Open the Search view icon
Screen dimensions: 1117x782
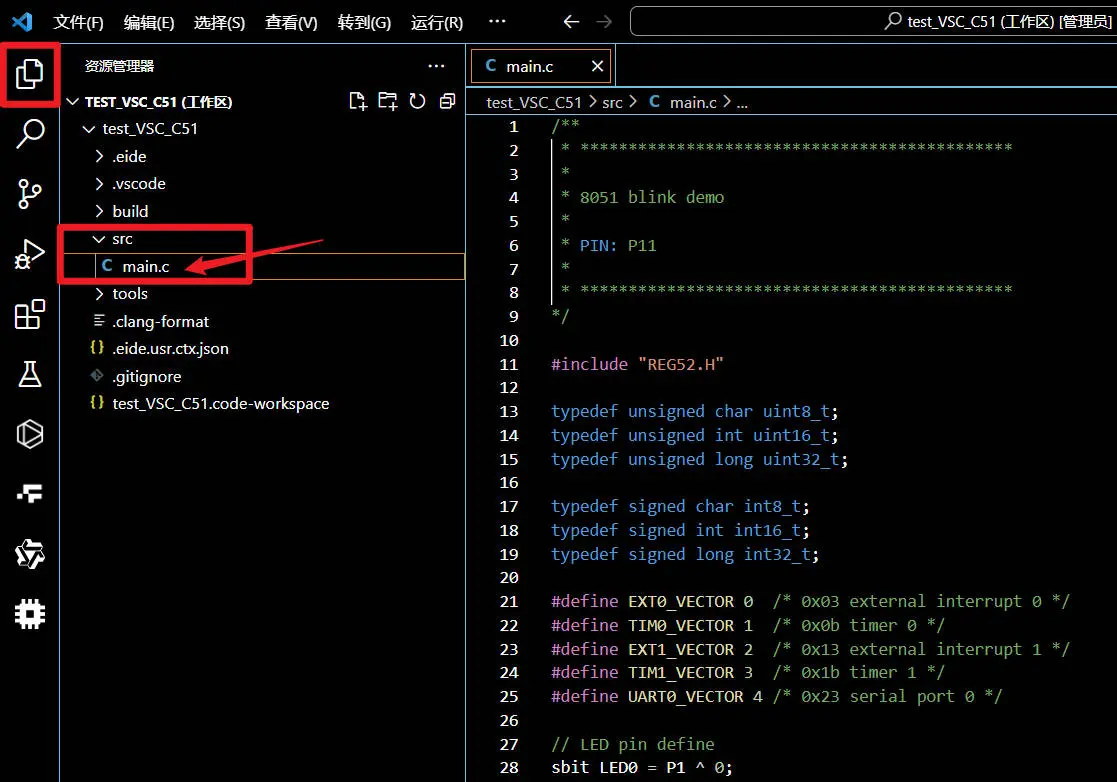(x=30, y=133)
